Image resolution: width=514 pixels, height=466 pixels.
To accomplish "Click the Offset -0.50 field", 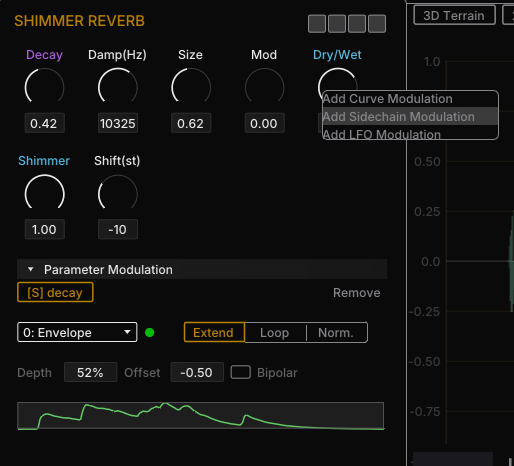I will pyautogui.click(x=197, y=372).
